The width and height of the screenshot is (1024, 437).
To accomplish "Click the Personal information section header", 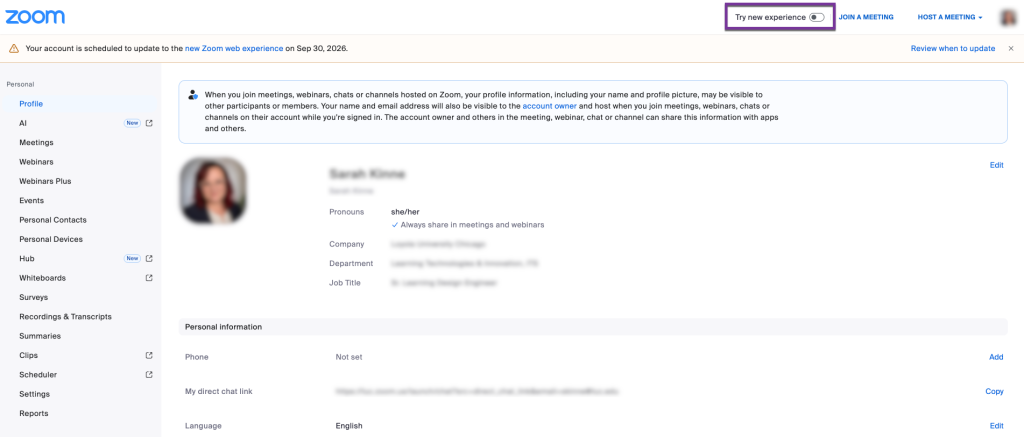I will pyautogui.click(x=593, y=327).
